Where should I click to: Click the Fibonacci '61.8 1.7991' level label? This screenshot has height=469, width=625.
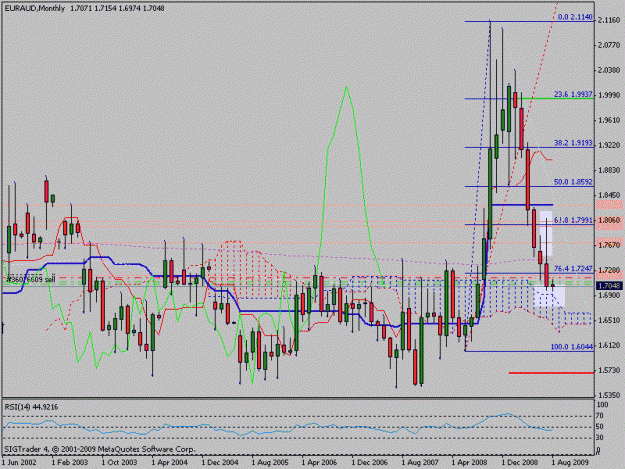[x=573, y=220]
